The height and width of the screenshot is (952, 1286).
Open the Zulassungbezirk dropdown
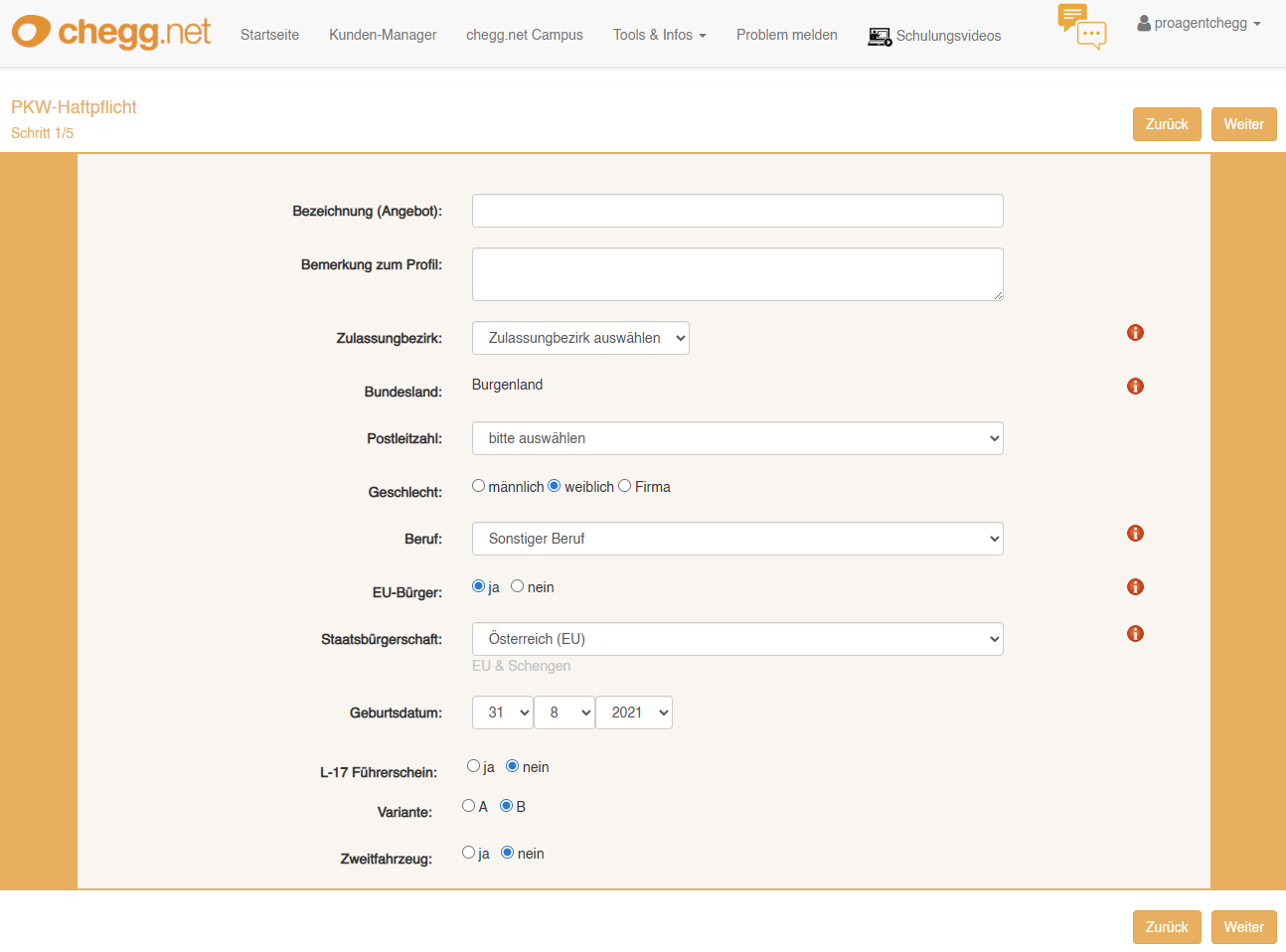tap(580, 338)
